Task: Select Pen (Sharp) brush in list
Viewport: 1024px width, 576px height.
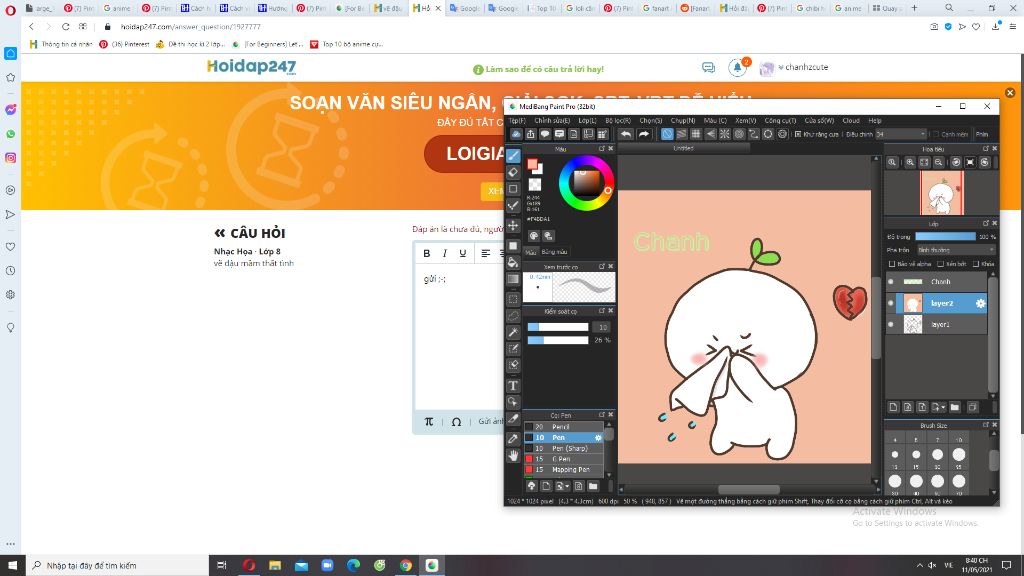Action: click(x=565, y=448)
